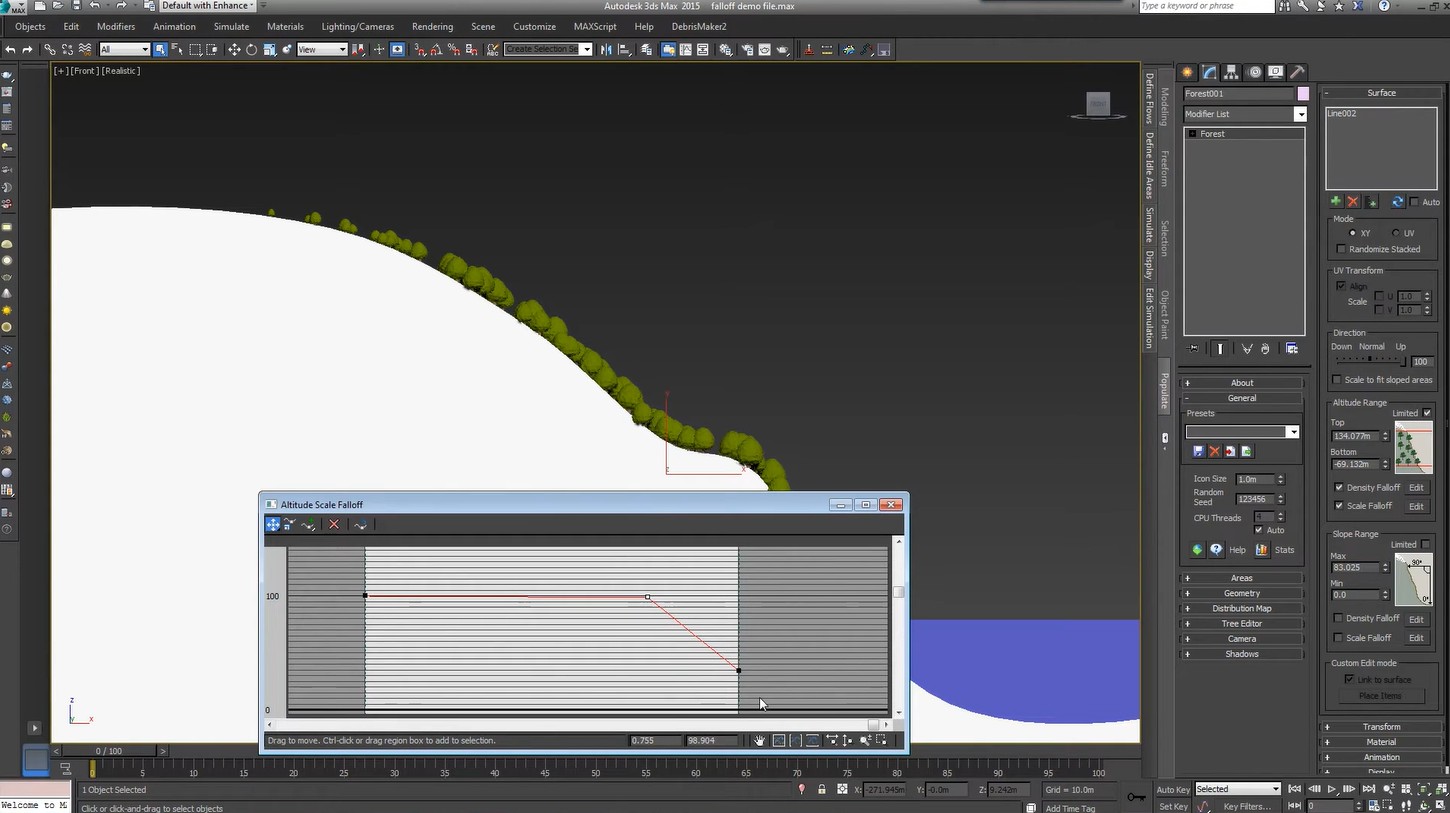Toggle the Altitude Range Limited checkbox
1450x813 pixels.
(1427, 413)
